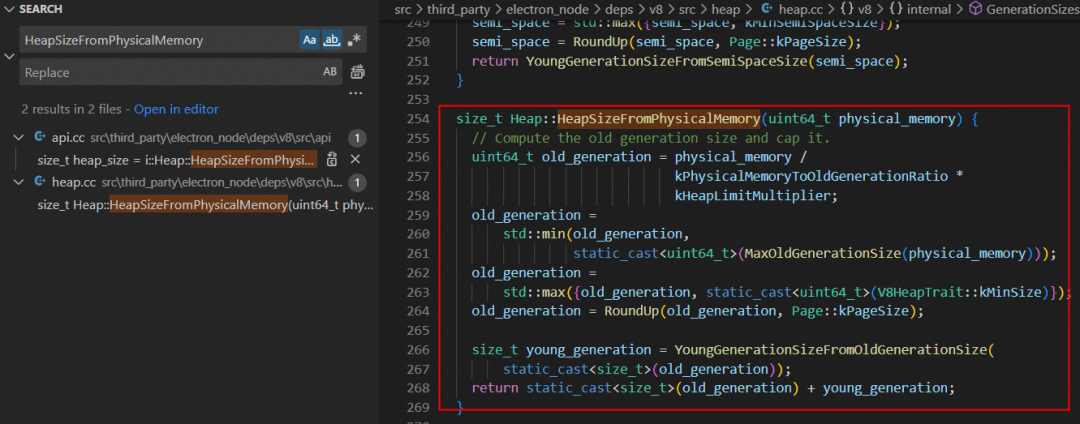Click 'YoungGenerationSizeFromOldGenerationSize' on line 266

(x=830, y=350)
